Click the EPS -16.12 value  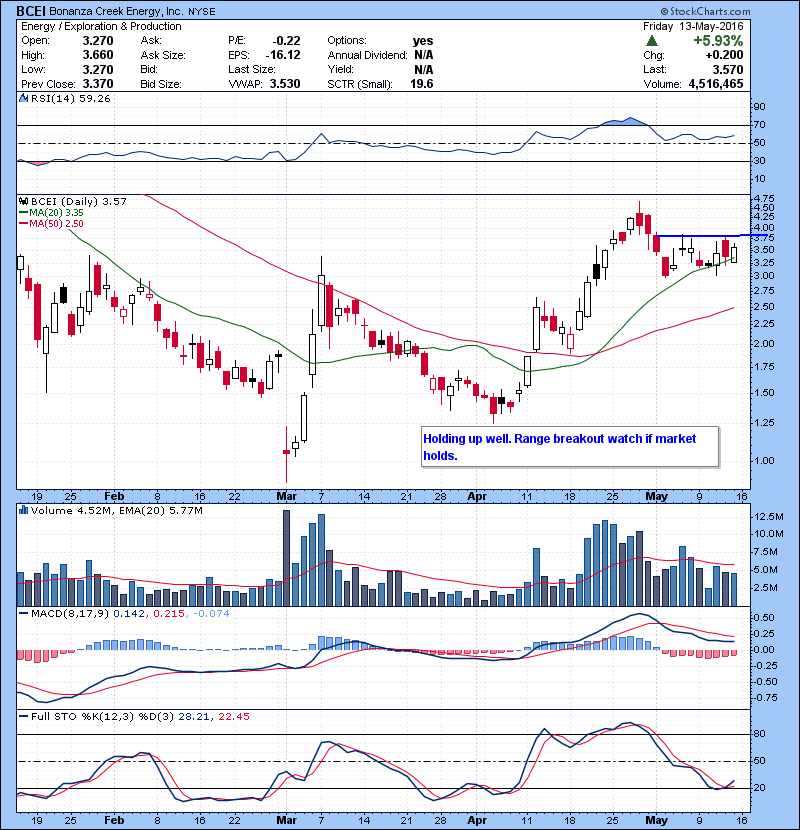(x=283, y=55)
